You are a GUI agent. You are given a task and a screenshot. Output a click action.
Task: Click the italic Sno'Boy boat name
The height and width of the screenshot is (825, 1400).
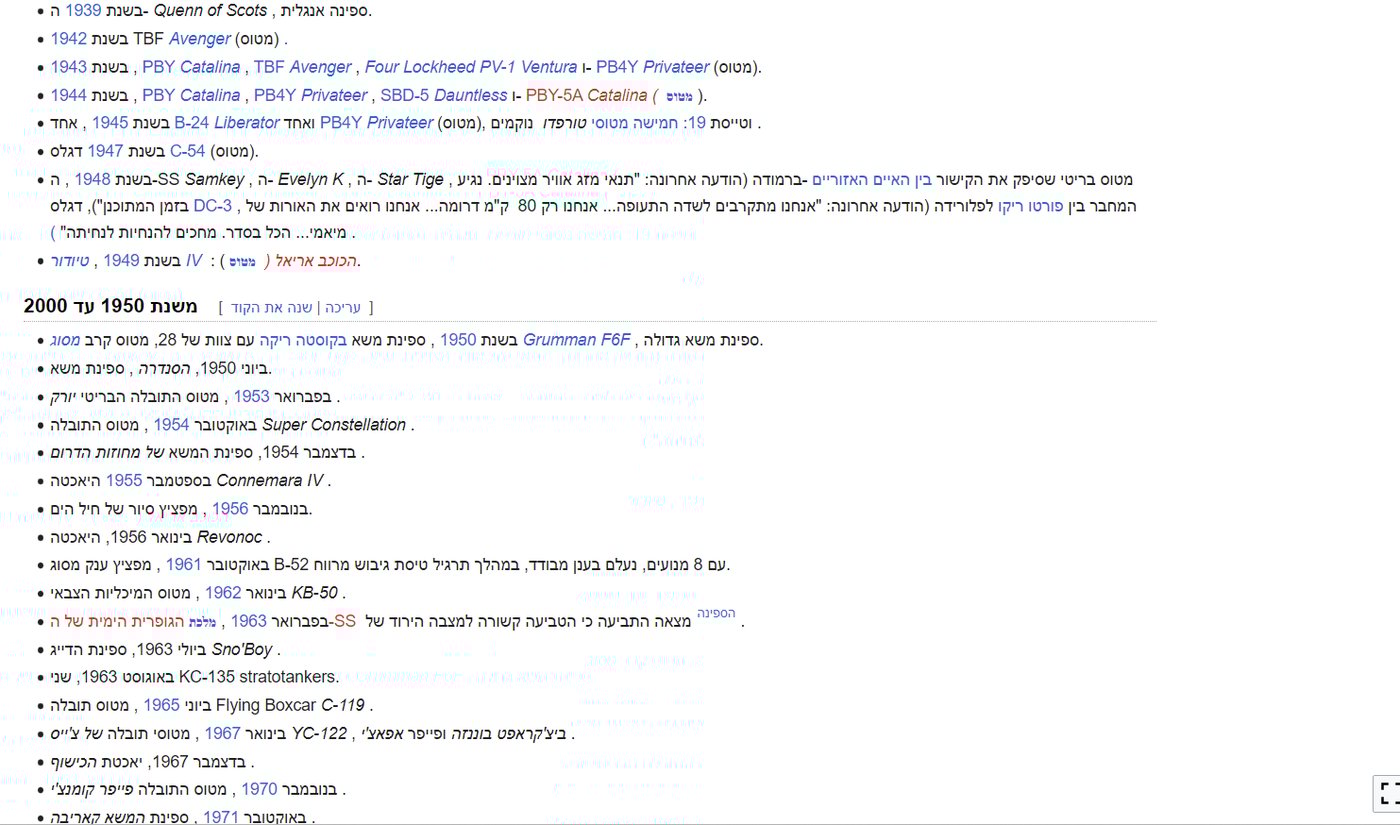(x=242, y=650)
